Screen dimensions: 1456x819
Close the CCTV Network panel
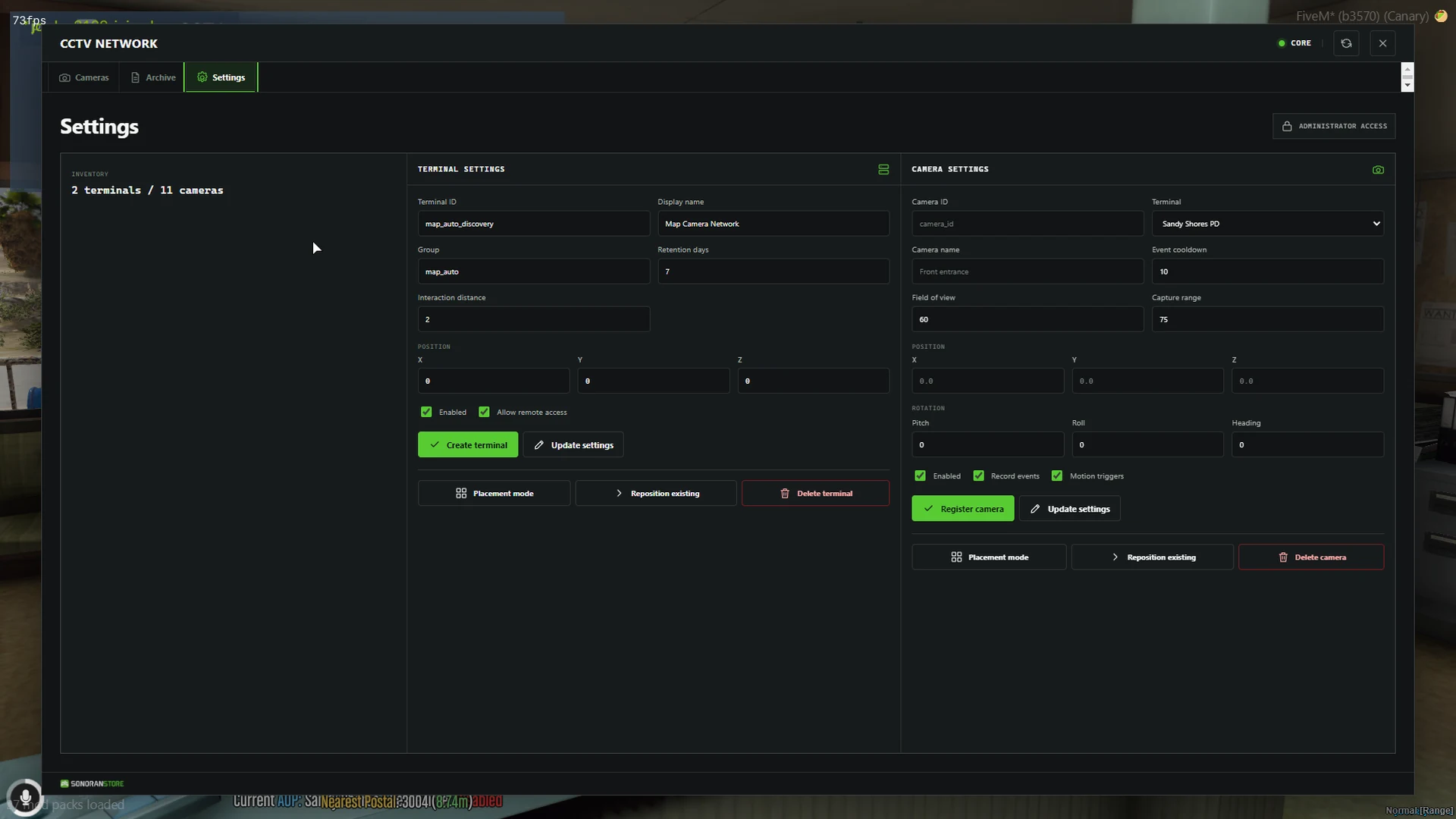point(1382,43)
